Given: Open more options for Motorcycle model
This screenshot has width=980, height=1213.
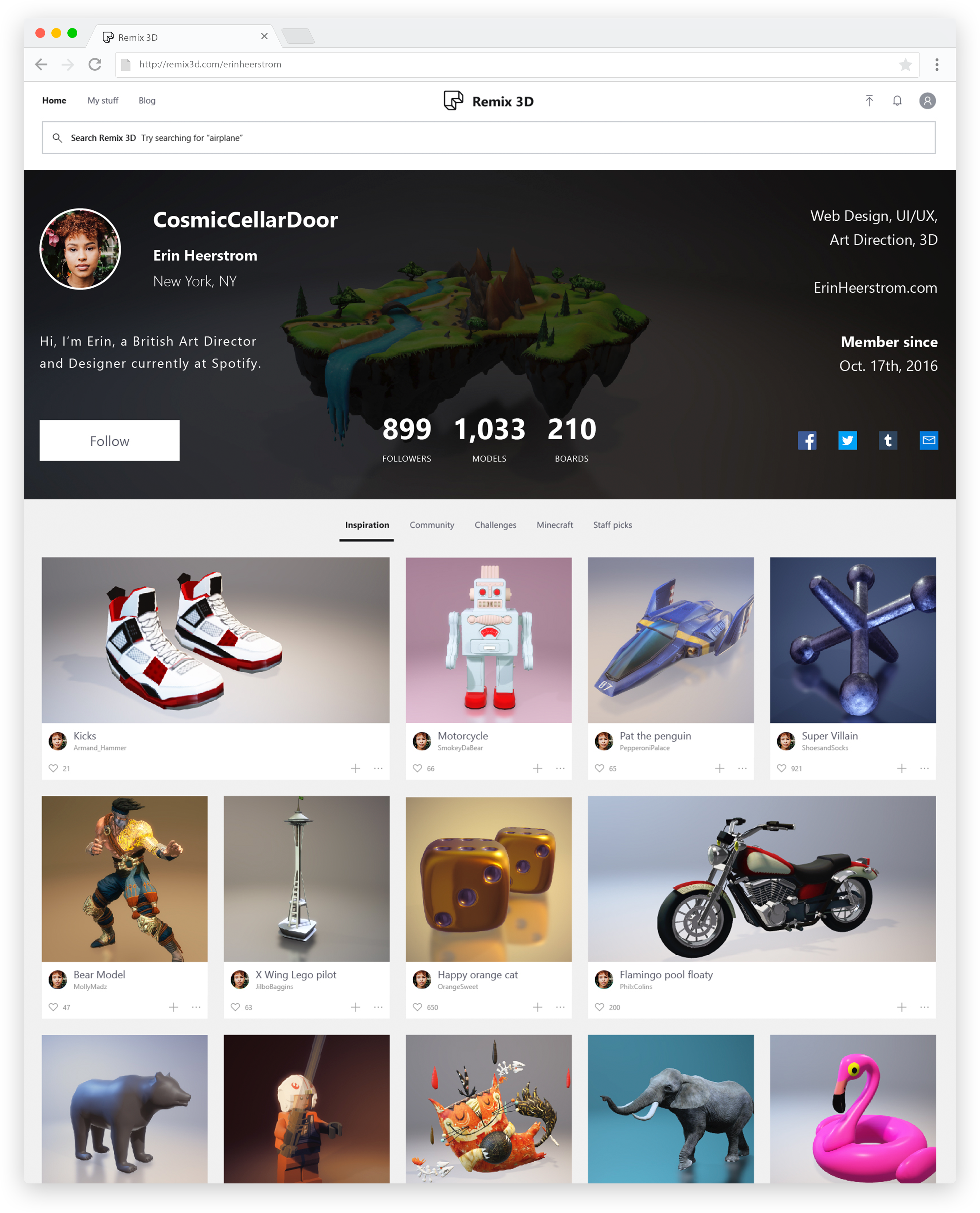Looking at the screenshot, I should tap(560, 768).
